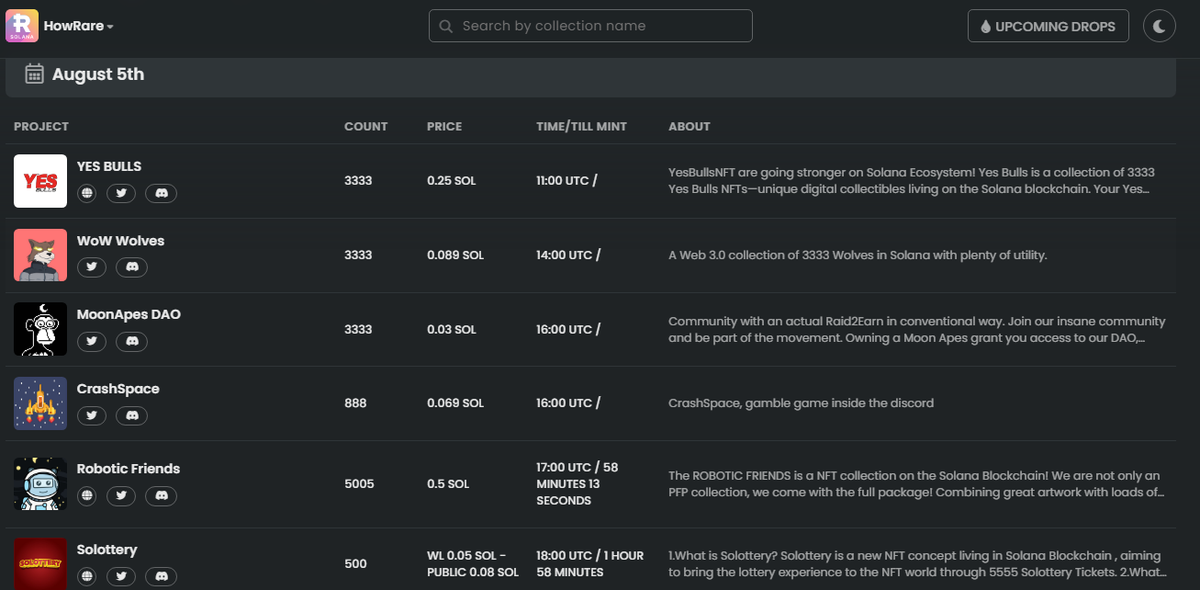Open the Robotic Friends project name link
The image size is (1200, 590).
pyautogui.click(x=128, y=468)
